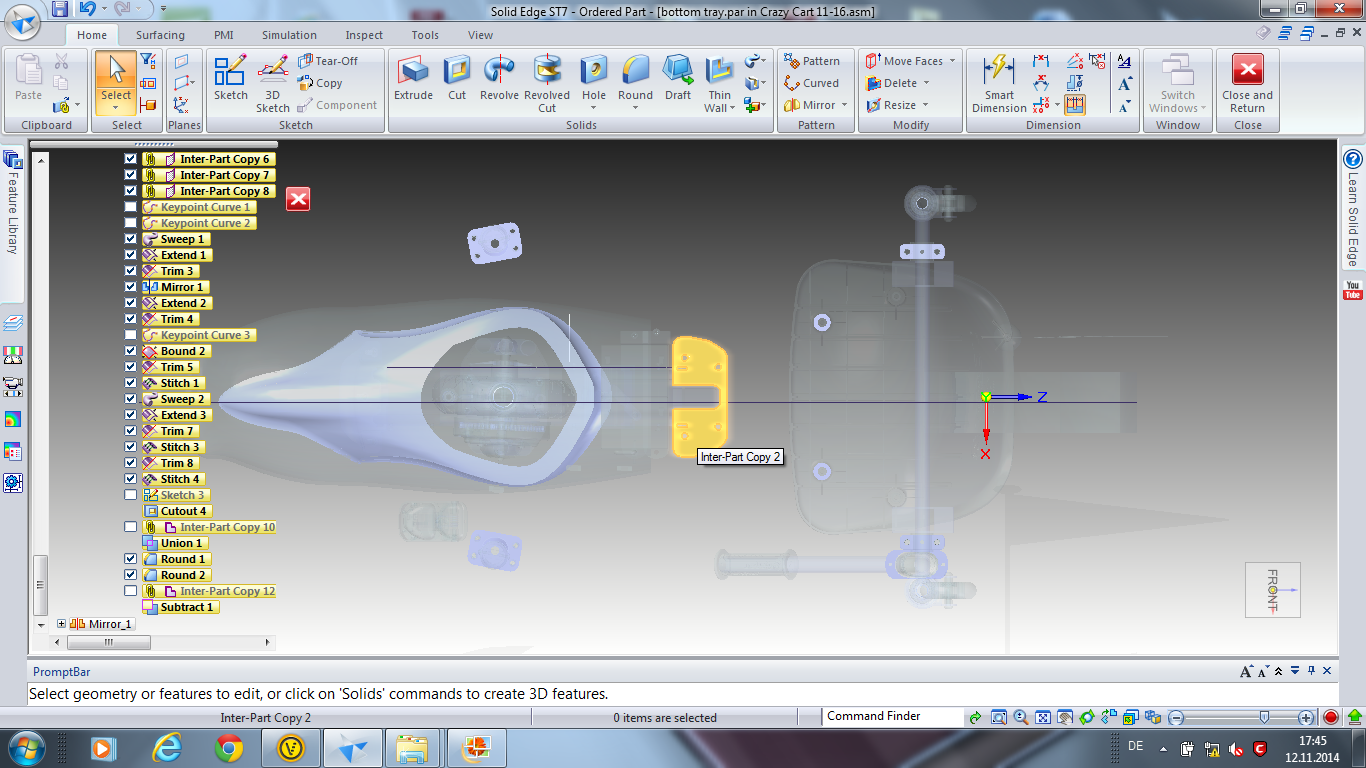Open the Simulation ribbon tab
Viewport: 1366px width, 768px height.
pyautogui.click(x=289, y=35)
